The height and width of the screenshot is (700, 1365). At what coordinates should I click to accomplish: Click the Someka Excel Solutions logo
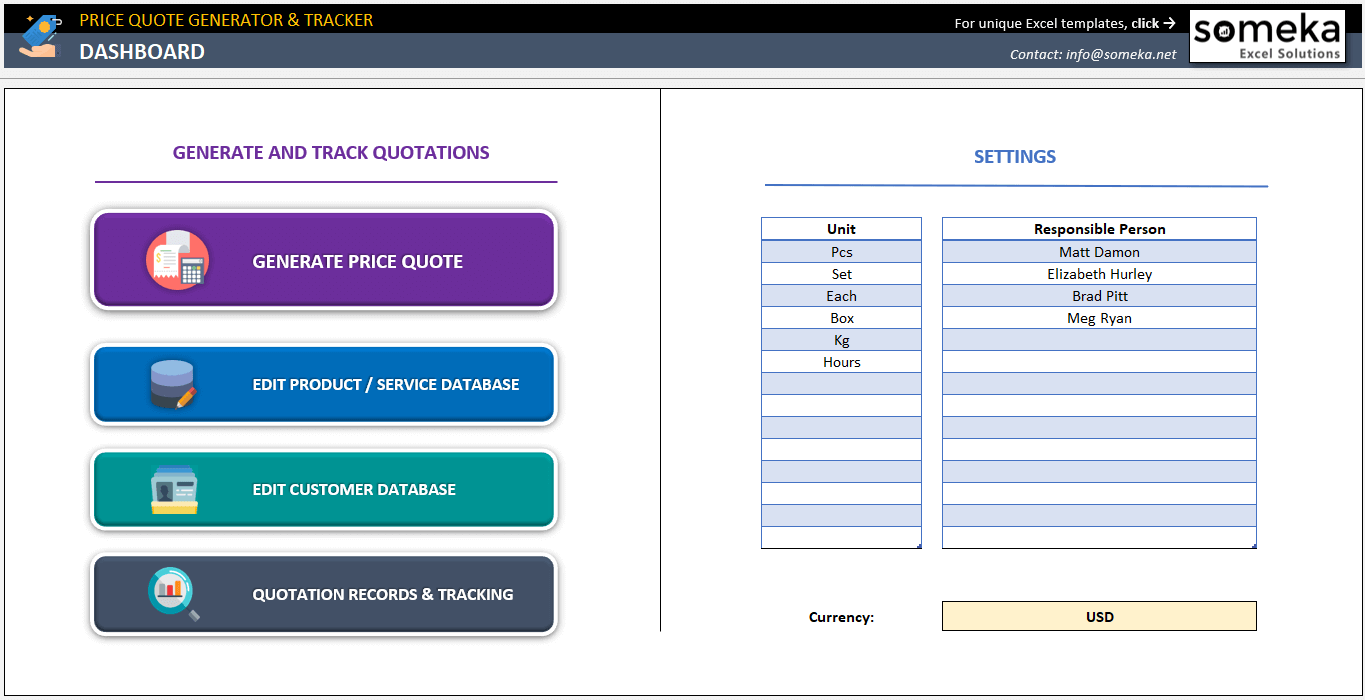(1267, 36)
